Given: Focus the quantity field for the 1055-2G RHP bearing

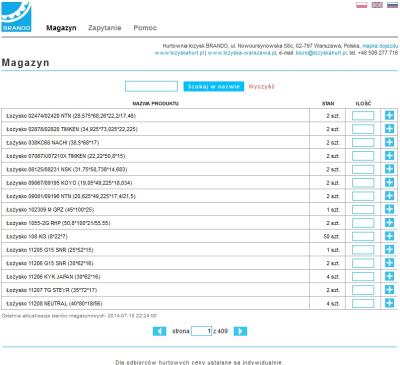Looking at the screenshot, I should 363,223.
